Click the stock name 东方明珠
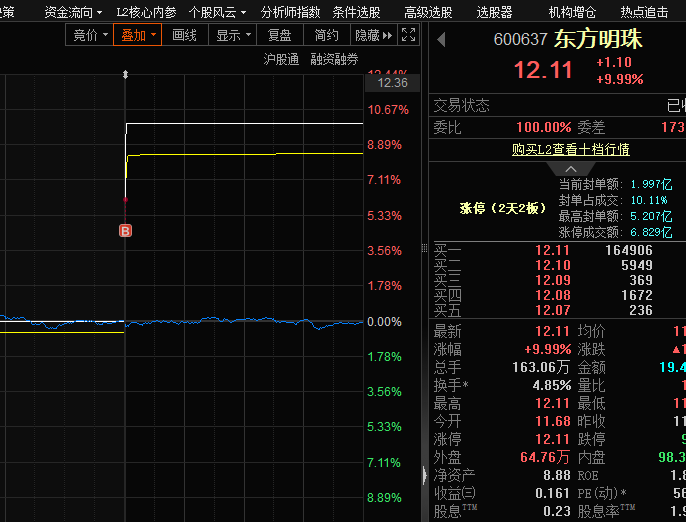 coord(598,39)
